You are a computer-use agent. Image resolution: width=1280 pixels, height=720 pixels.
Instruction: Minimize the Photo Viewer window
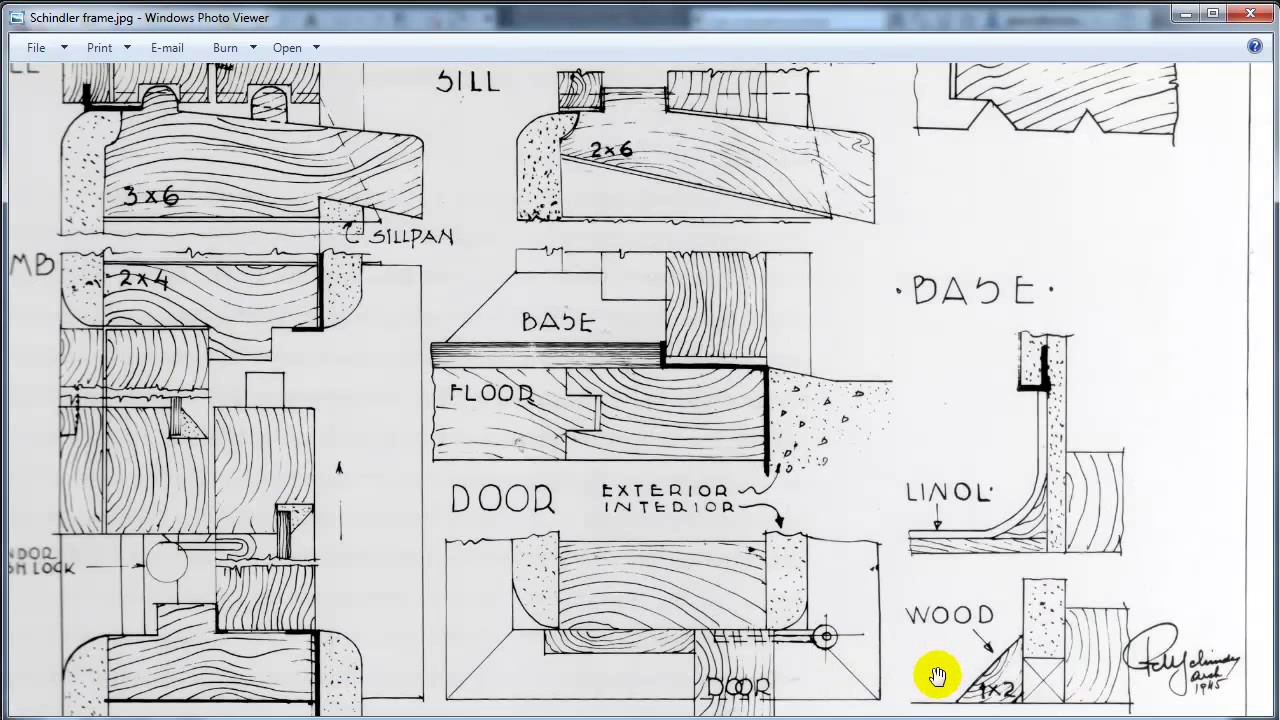pos(1184,13)
